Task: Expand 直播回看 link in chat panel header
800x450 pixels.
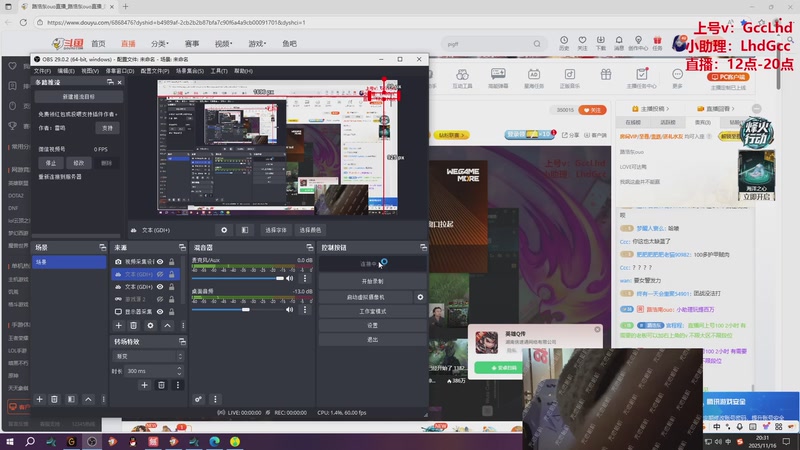Action: pyautogui.click(x=717, y=109)
